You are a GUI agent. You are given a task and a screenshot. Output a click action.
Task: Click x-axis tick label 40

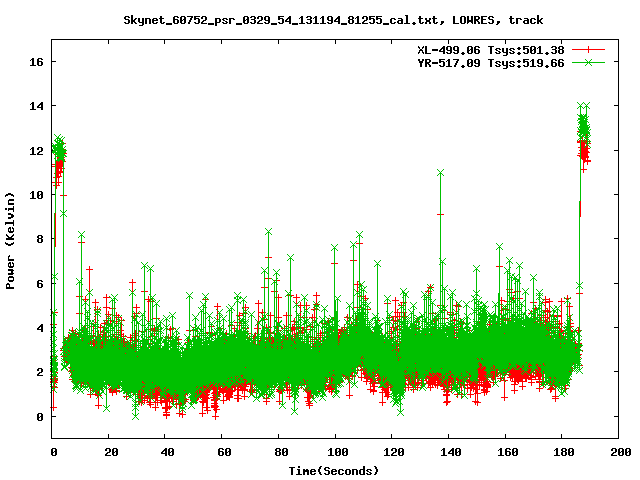(x=168, y=452)
